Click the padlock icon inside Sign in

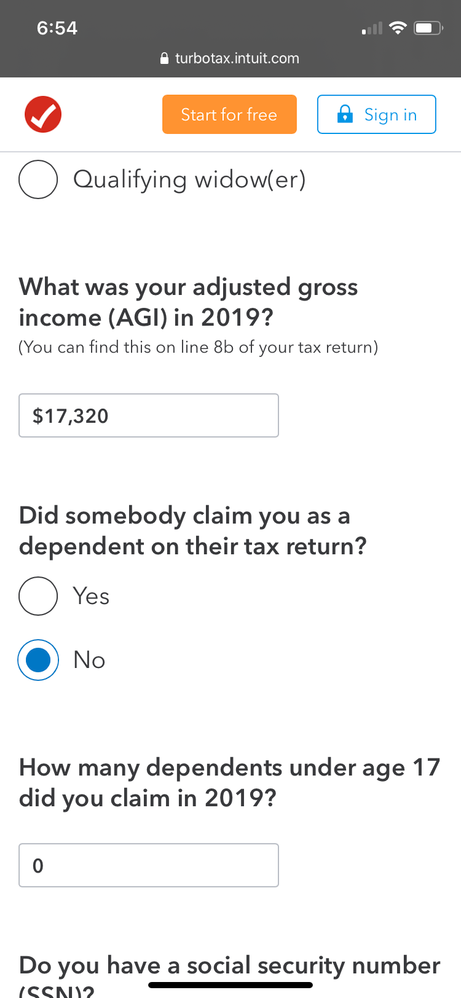[344, 115]
